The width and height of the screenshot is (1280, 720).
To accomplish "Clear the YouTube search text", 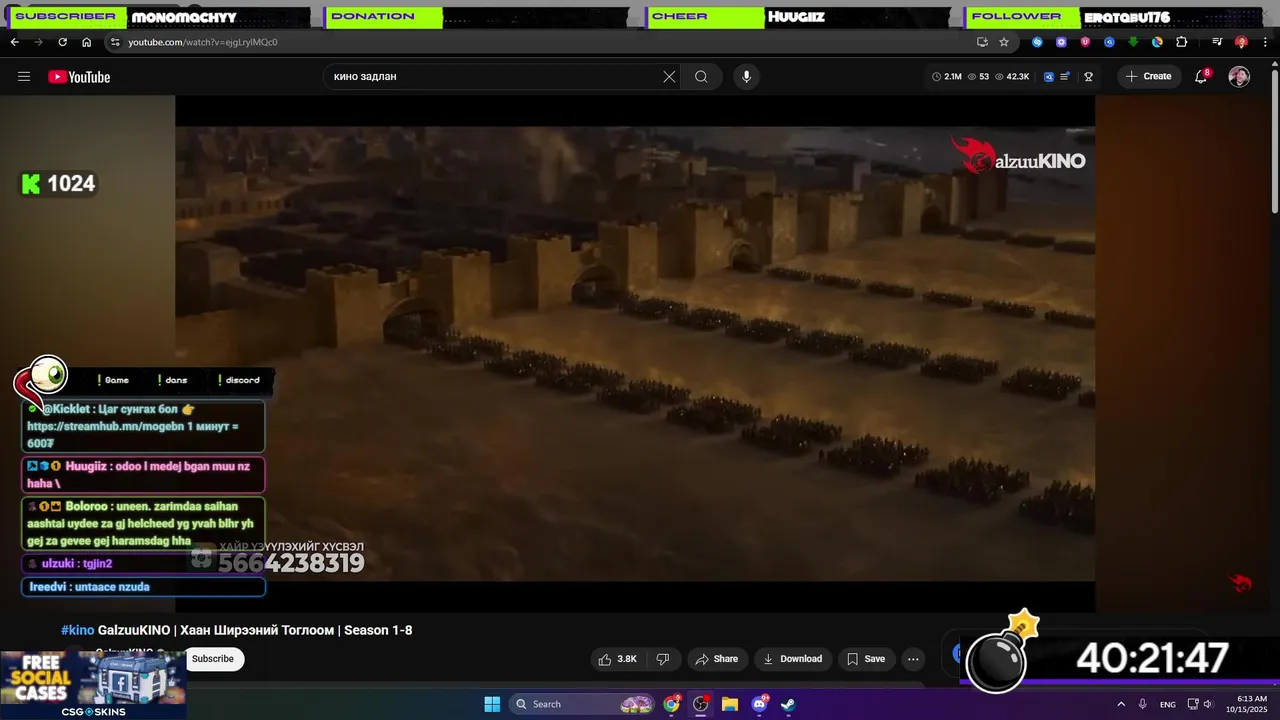I will pos(669,77).
